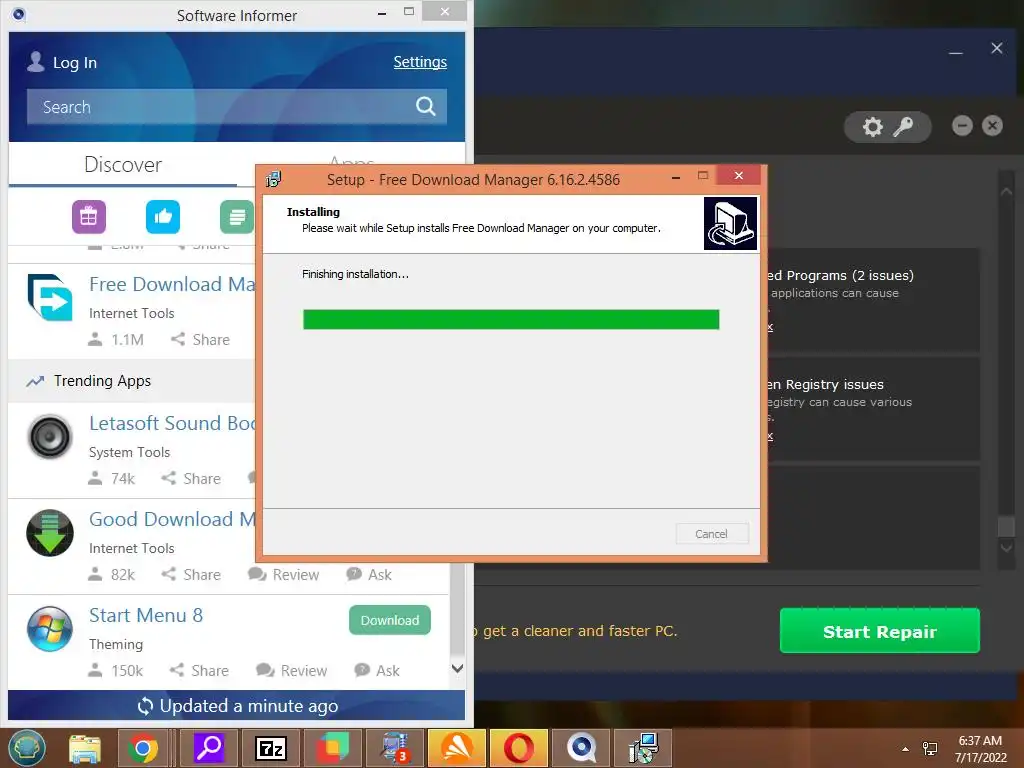Click the Log In link
This screenshot has width=1024, height=768.
coord(74,63)
